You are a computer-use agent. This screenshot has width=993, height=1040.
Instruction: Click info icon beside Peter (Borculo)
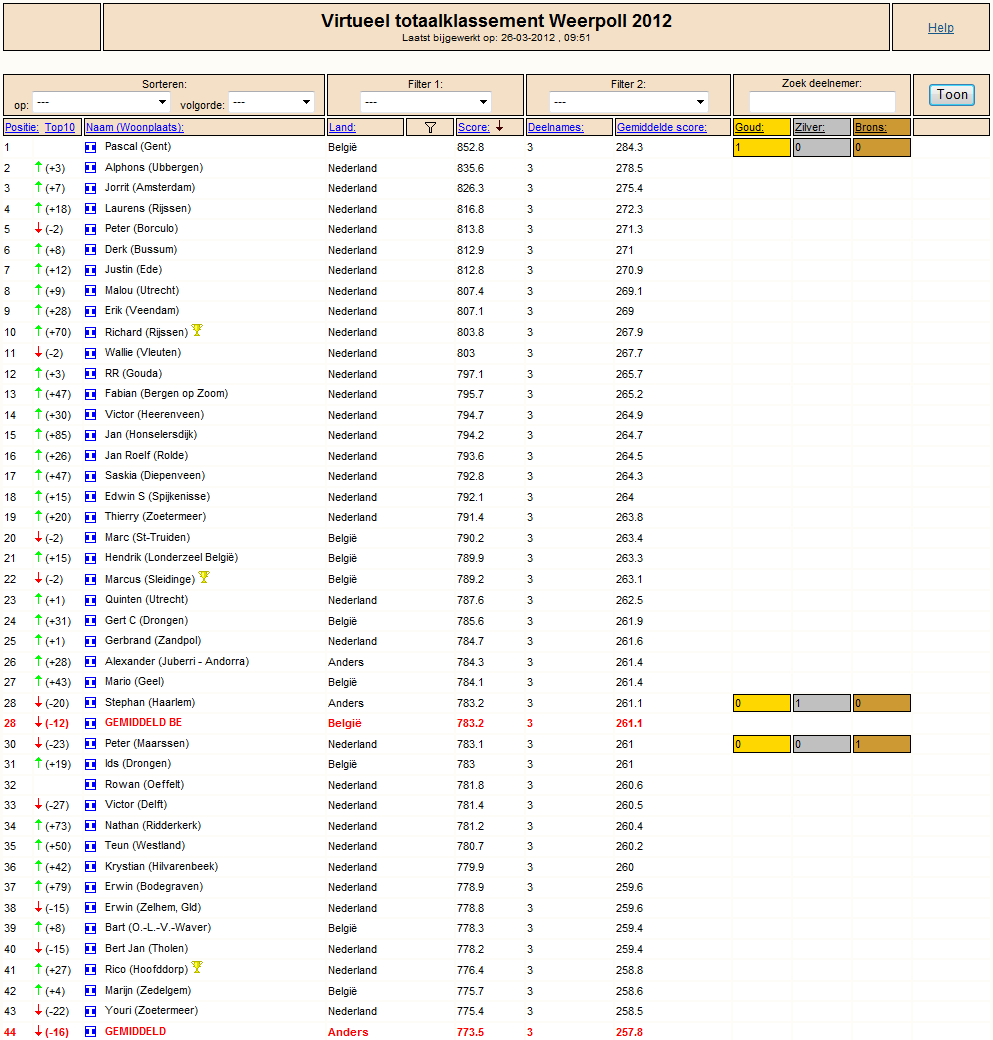(90, 229)
